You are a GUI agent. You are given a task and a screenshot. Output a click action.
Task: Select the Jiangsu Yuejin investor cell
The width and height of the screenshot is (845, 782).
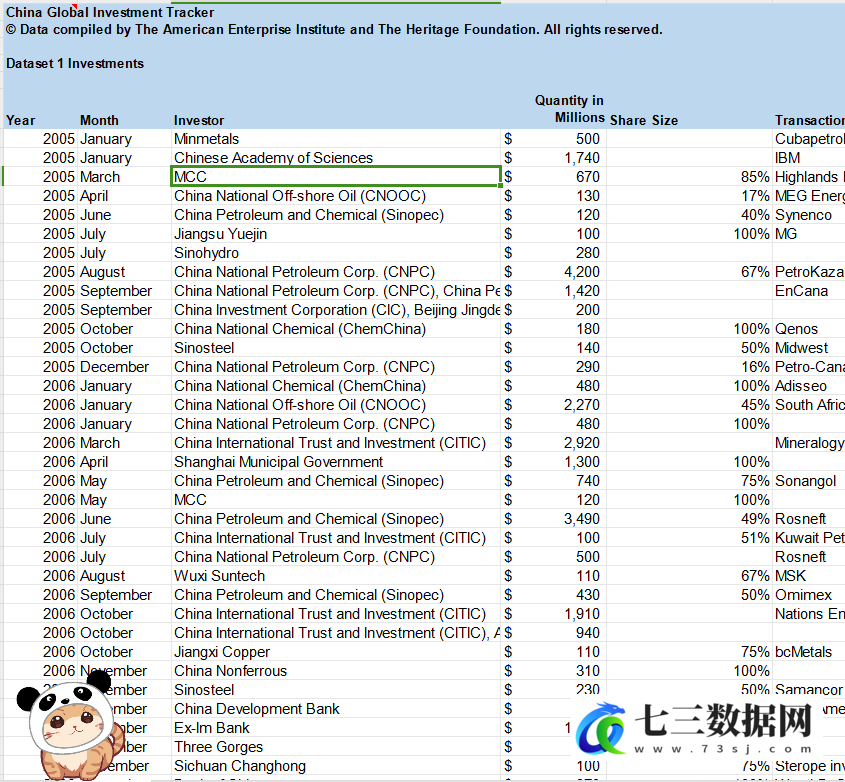tap(336, 234)
